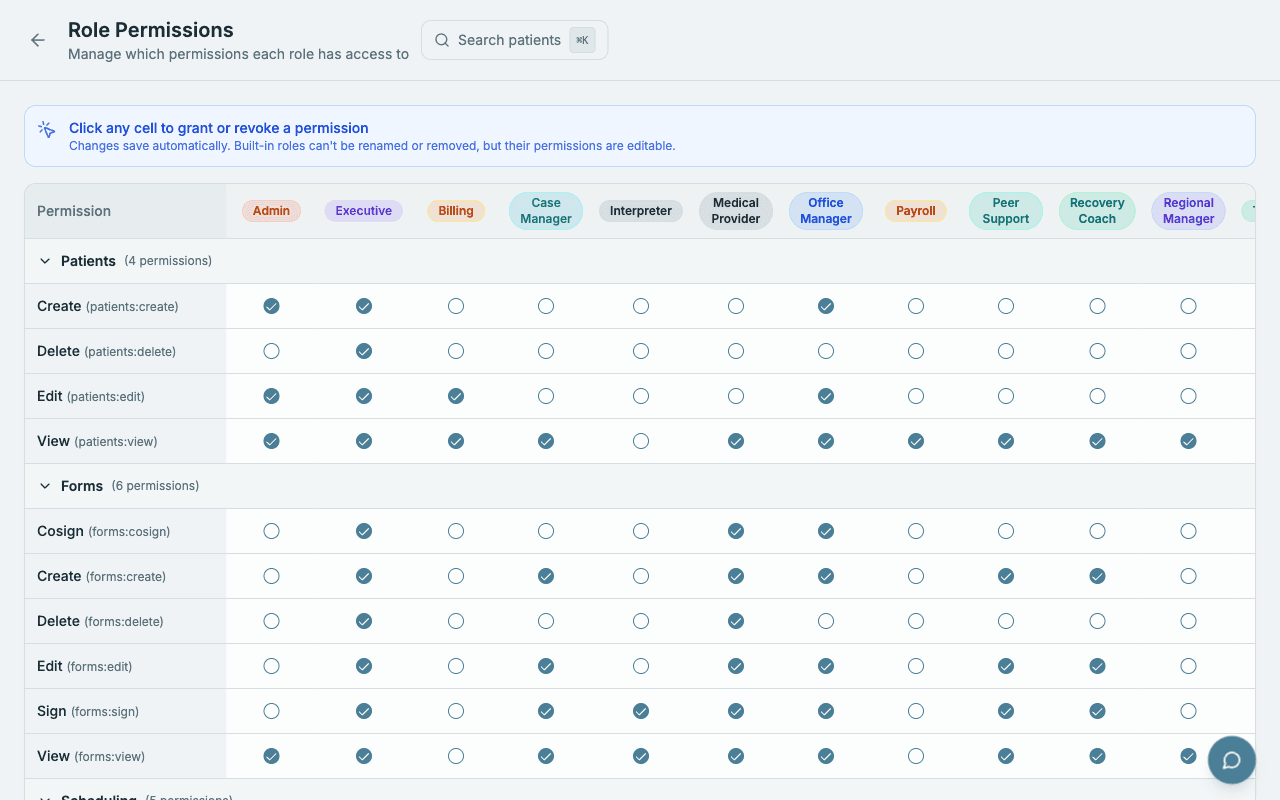Grant patients:view to Interpreter
1280x800 pixels.
click(641, 441)
